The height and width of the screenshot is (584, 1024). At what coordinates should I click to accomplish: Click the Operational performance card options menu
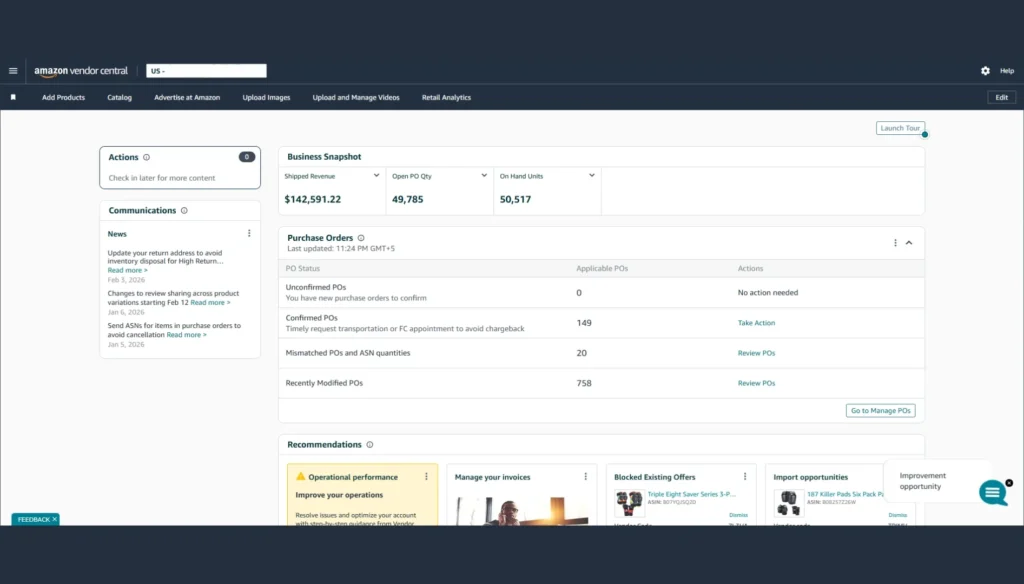click(426, 477)
